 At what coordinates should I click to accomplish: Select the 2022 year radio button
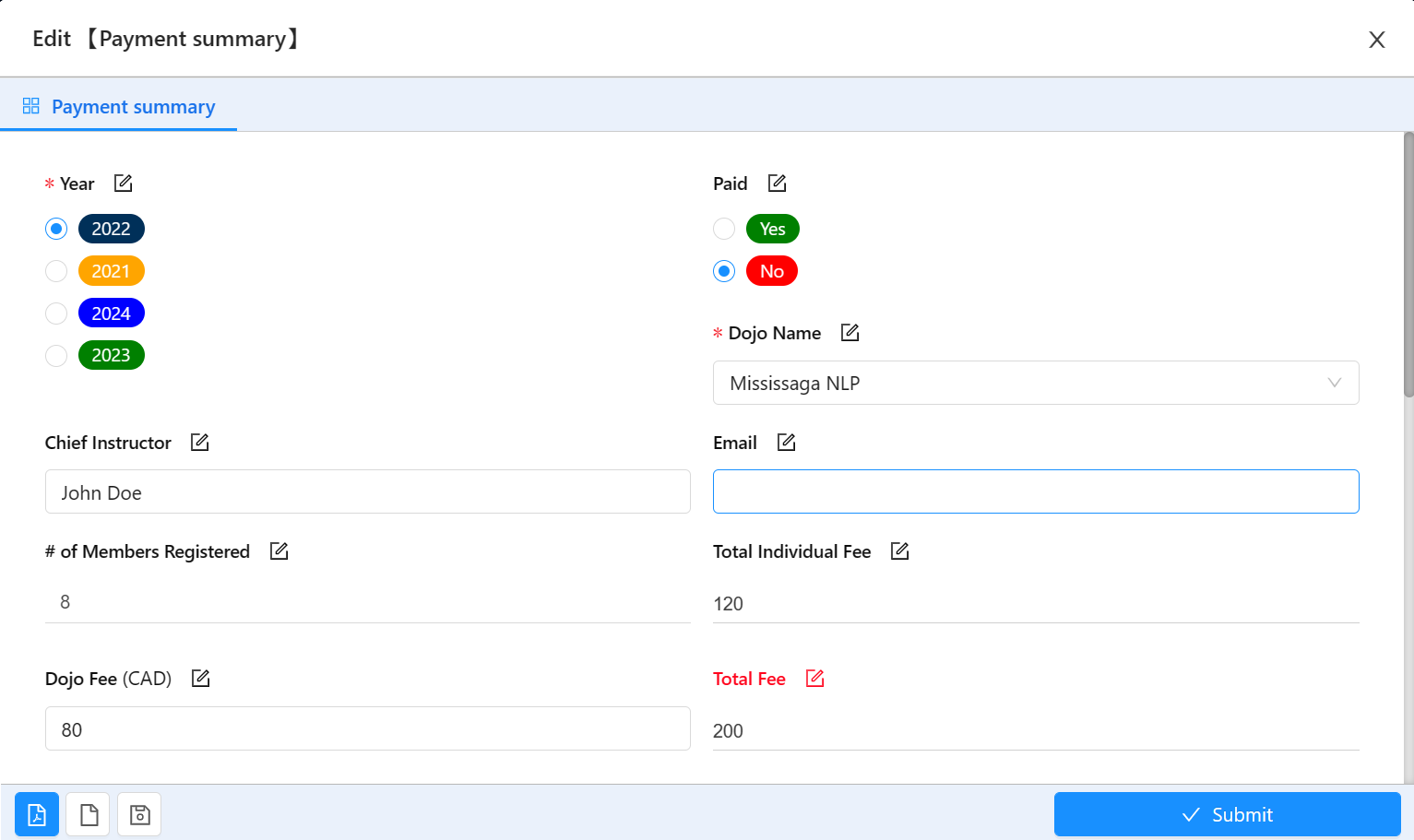(56, 229)
